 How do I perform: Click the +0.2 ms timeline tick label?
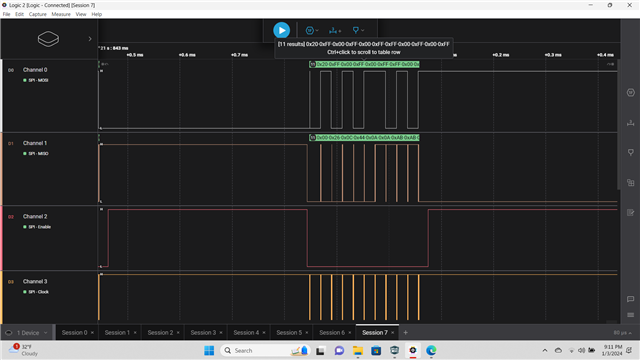coord(500,55)
